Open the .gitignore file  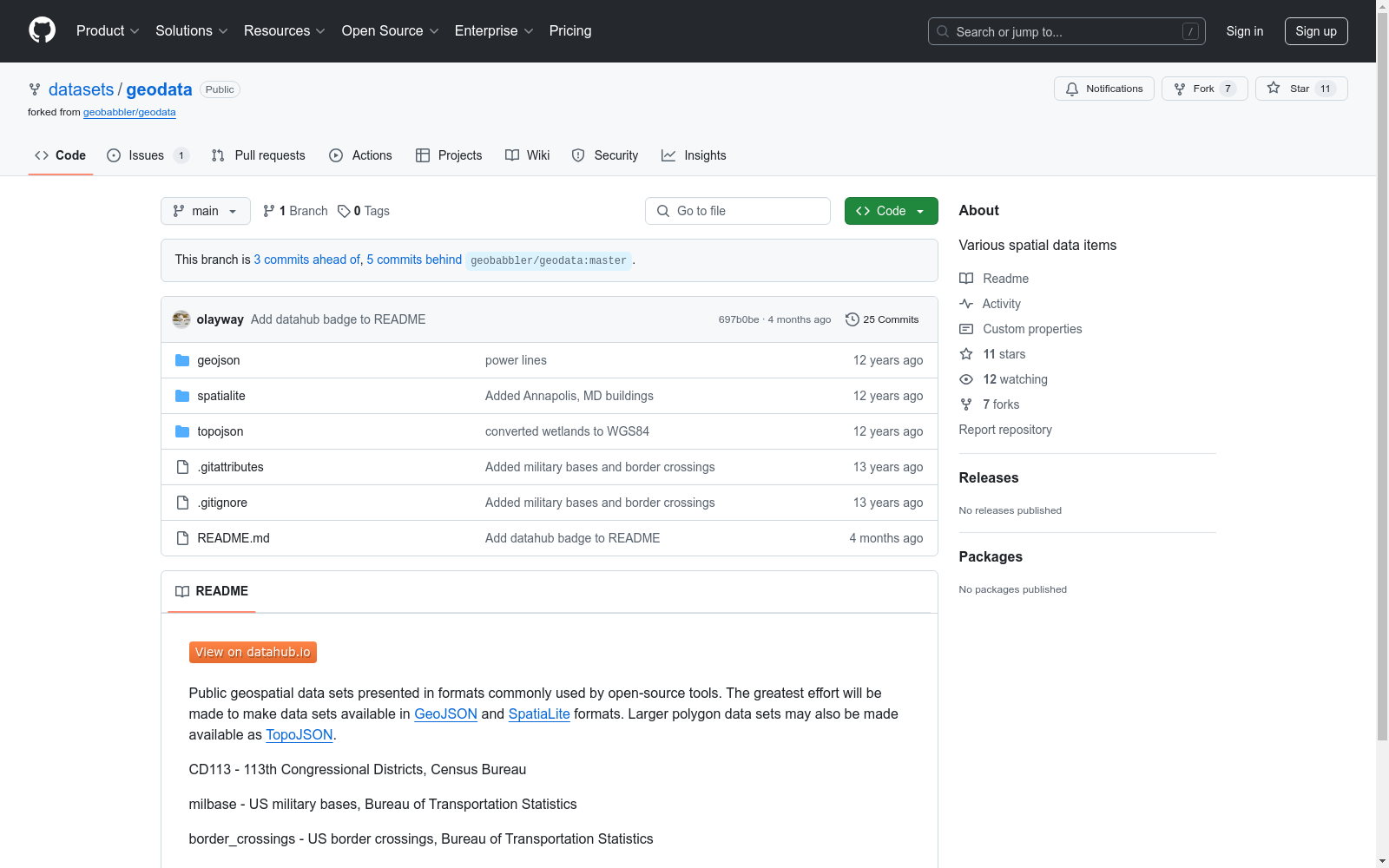click(222, 503)
